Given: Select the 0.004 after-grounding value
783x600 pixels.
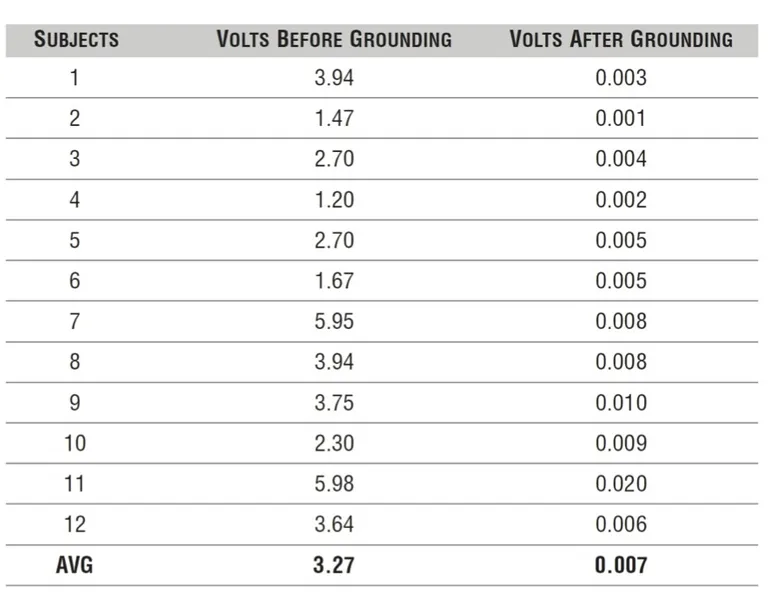Looking at the screenshot, I should tap(621, 159).
